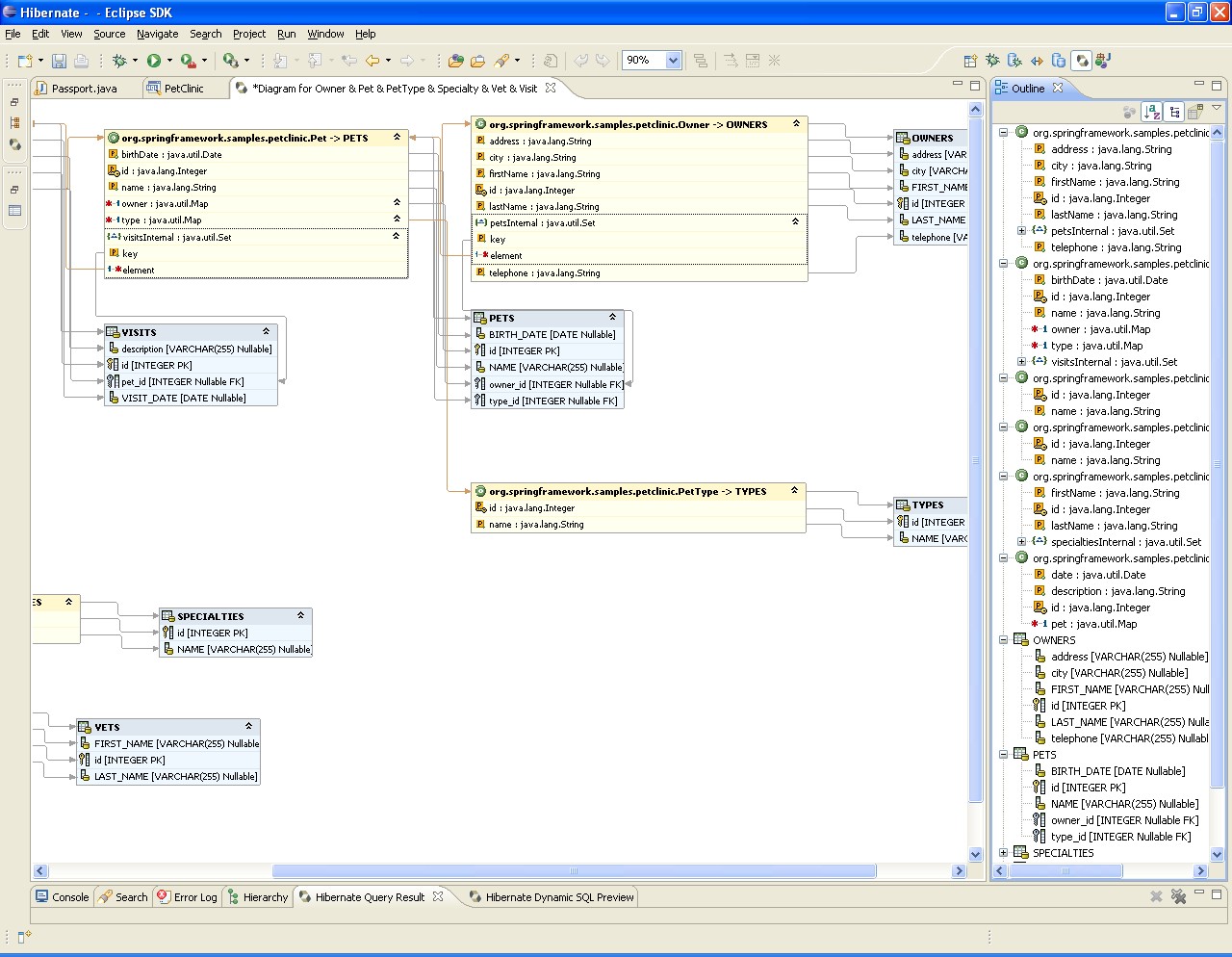Open the 90% zoom dropdown
This screenshot has width=1232, height=957.
(673, 61)
